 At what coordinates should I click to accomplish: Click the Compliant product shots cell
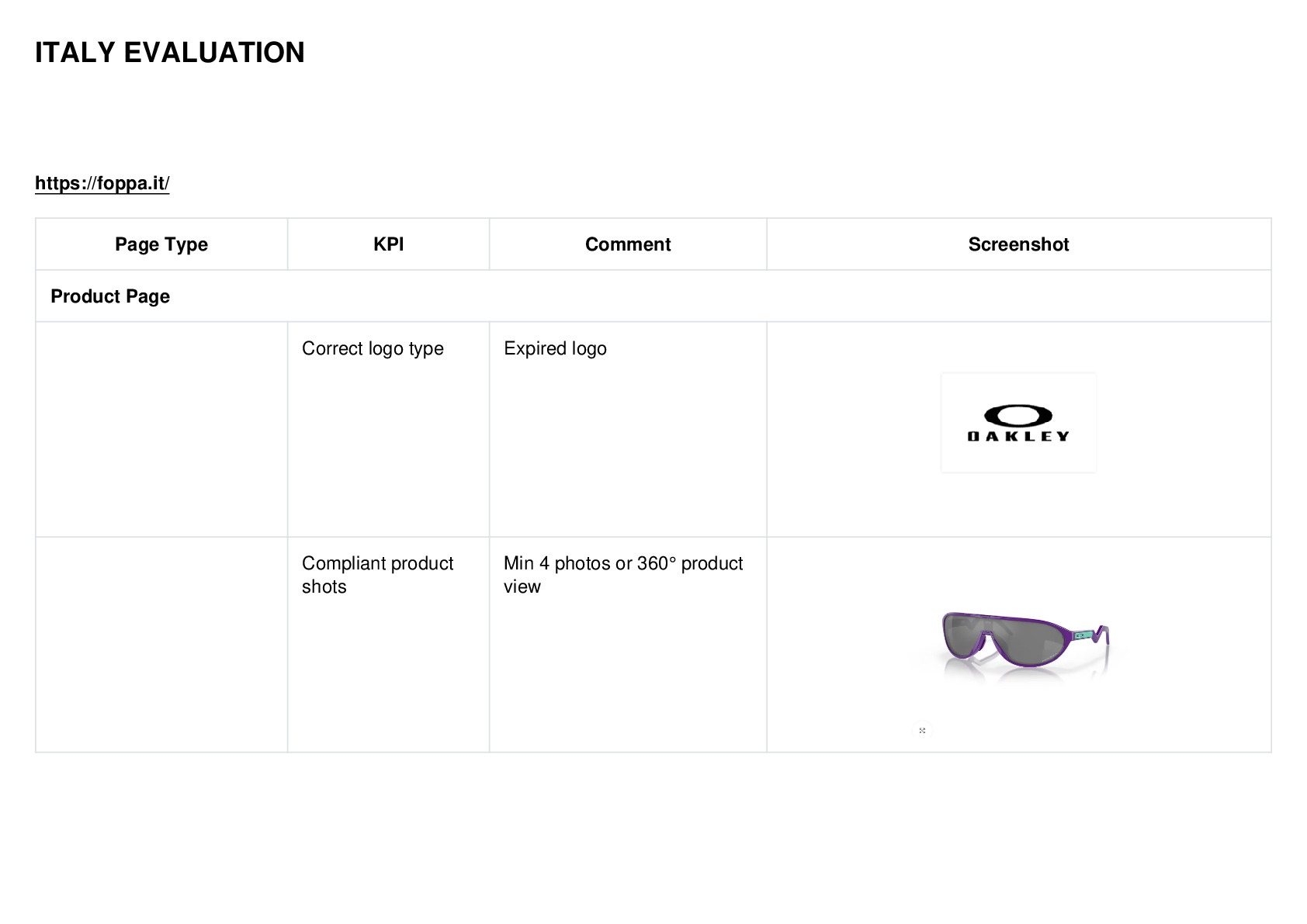coord(388,645)
